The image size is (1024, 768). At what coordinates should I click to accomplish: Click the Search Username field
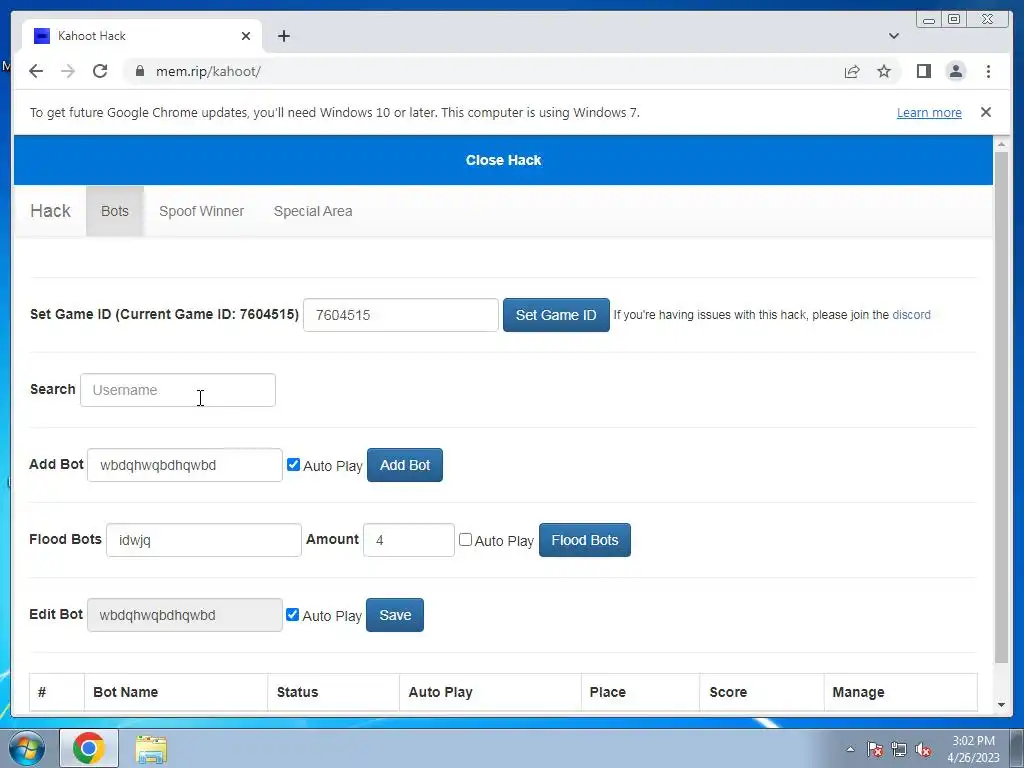point(178,390)
